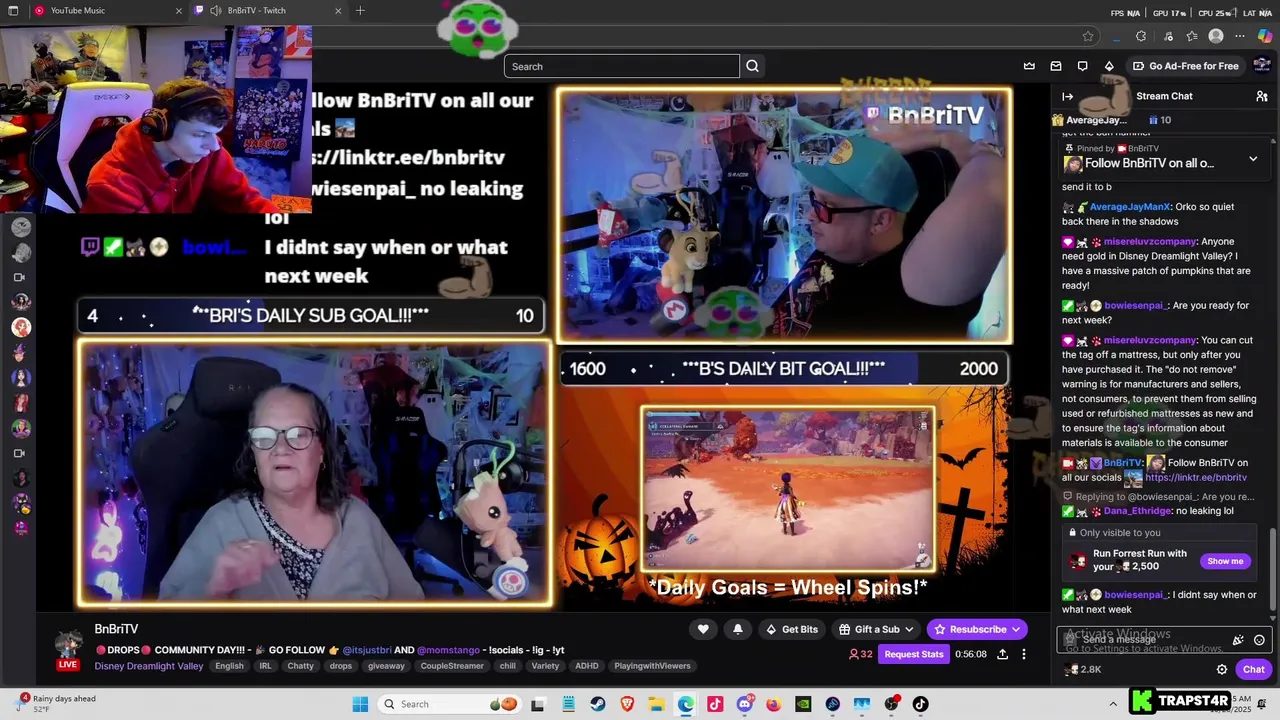This screenshot has height=720, width=1280.
Task: Open Steam from the taskbar
Action: pyautogui.click(x=598, y=704)
